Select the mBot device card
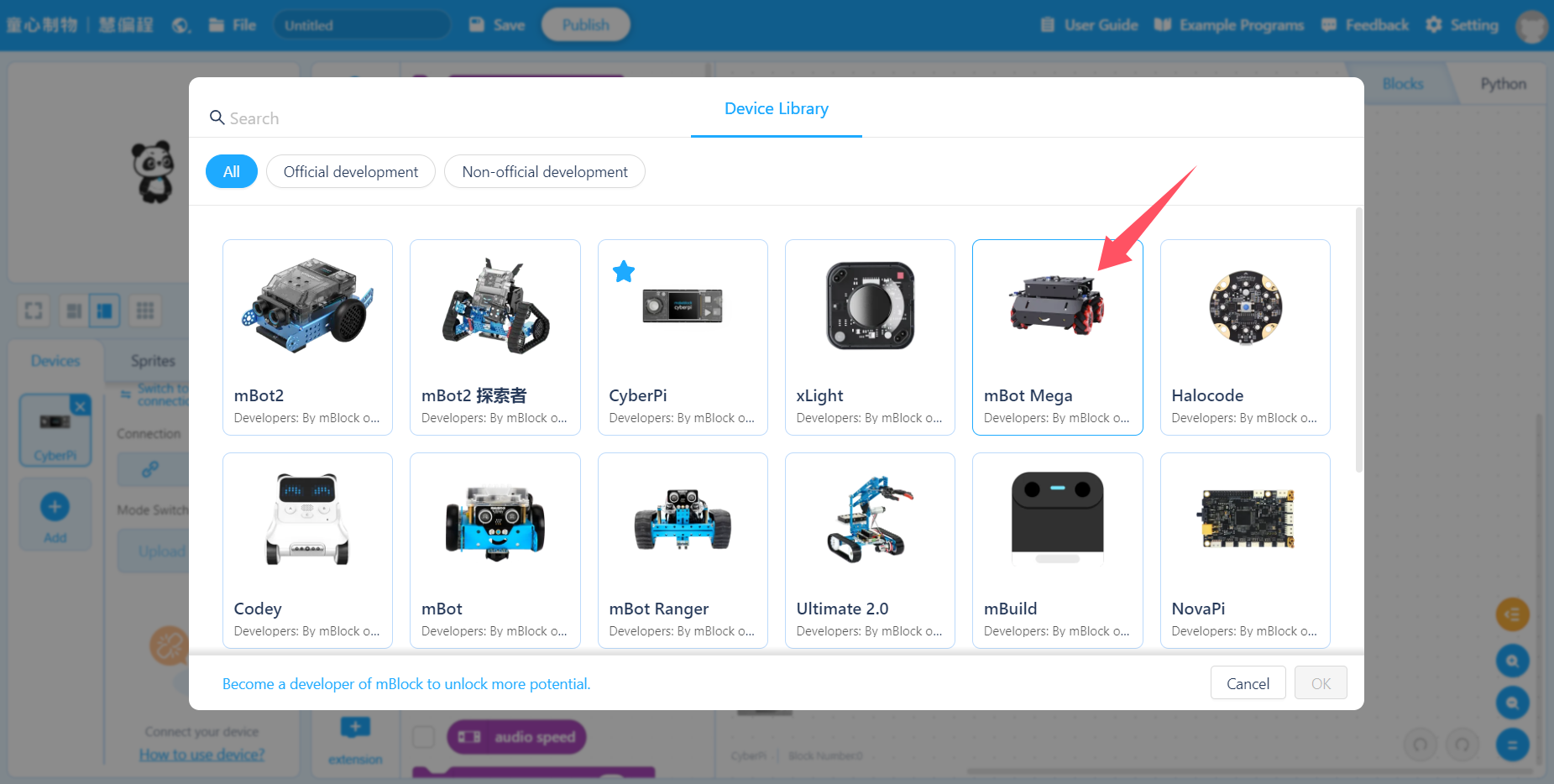 tap(495, 551)
